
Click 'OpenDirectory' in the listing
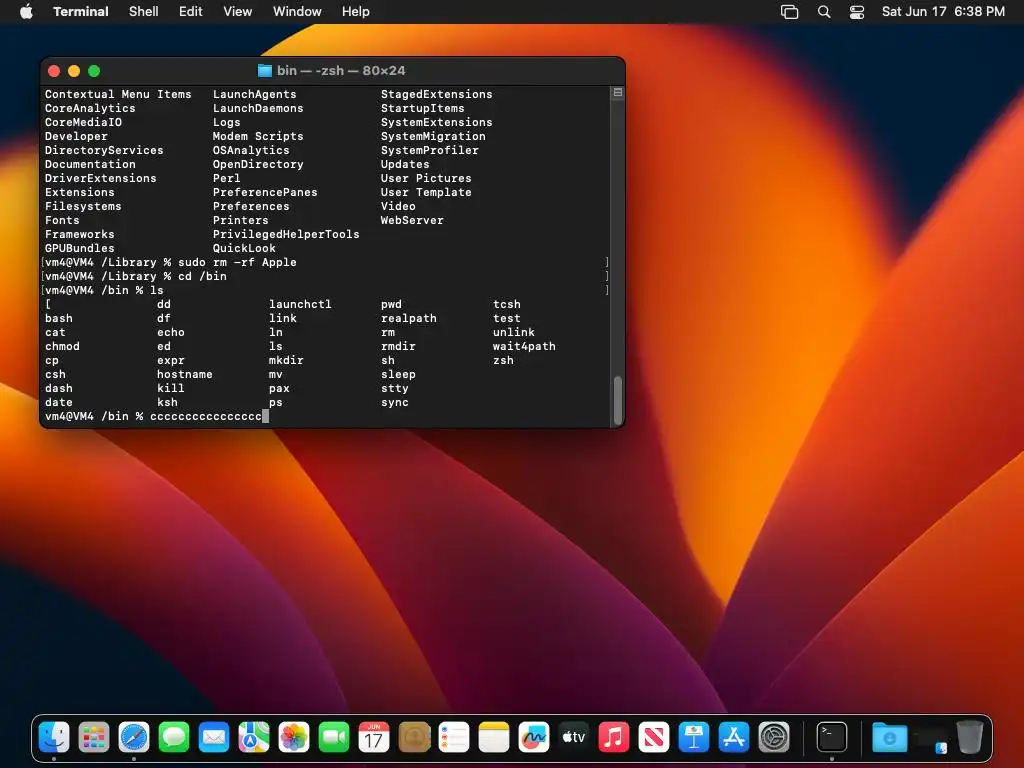pyautogui.click(x=258, y=164)
